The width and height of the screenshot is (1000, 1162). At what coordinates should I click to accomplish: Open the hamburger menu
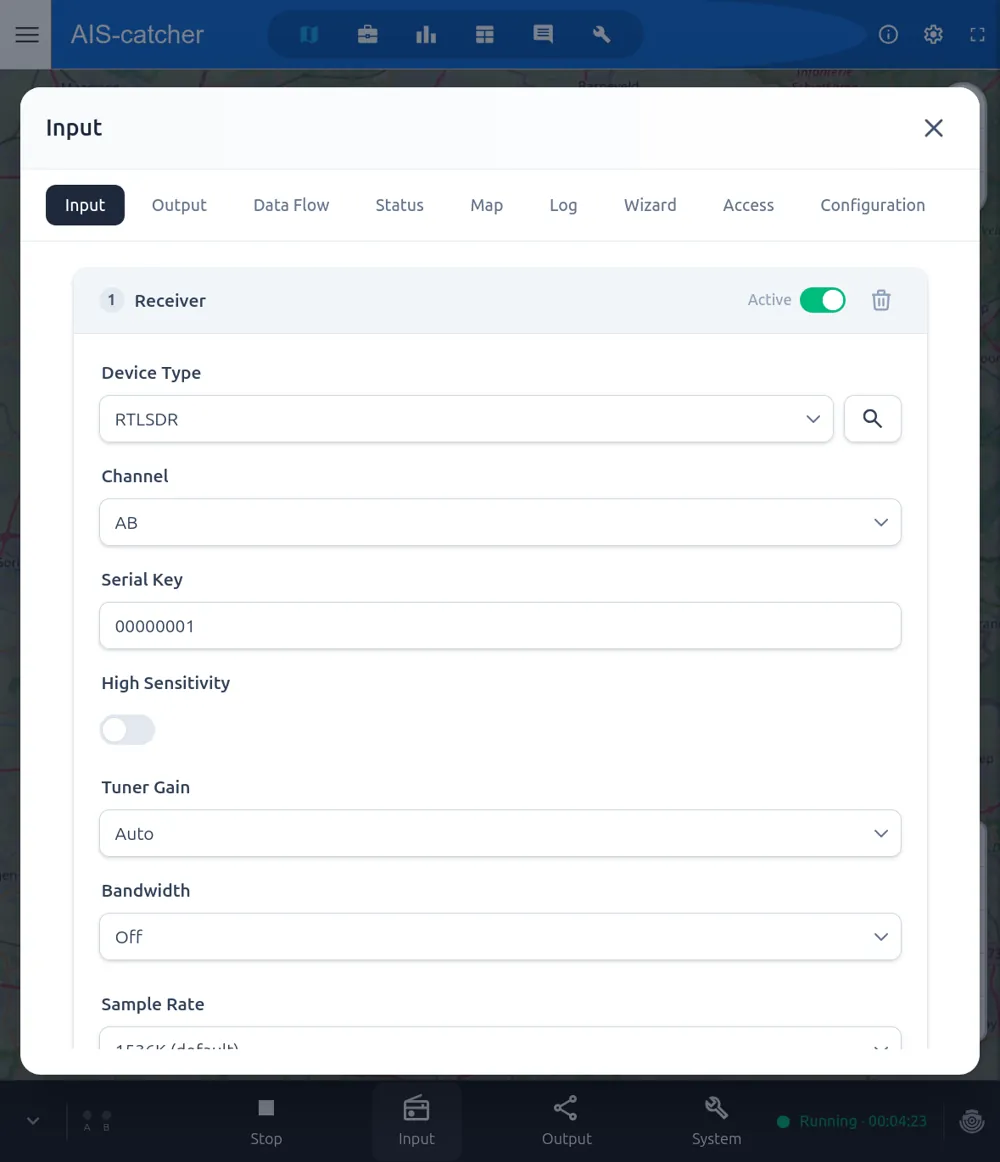click(x=27, y=34)
